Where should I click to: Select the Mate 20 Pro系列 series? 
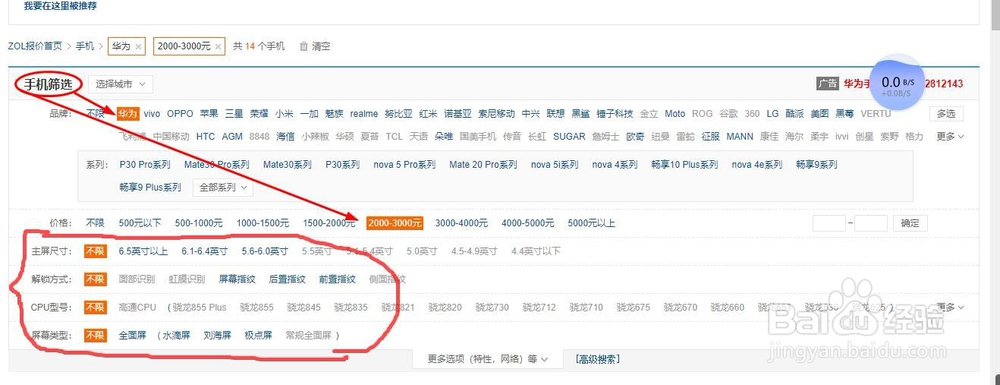(483, 164)
